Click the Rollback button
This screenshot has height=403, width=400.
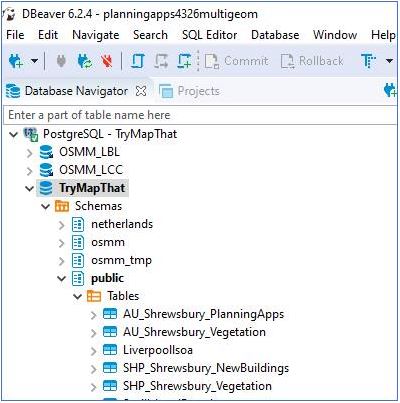pyautogui.click(x=312, y=61)
